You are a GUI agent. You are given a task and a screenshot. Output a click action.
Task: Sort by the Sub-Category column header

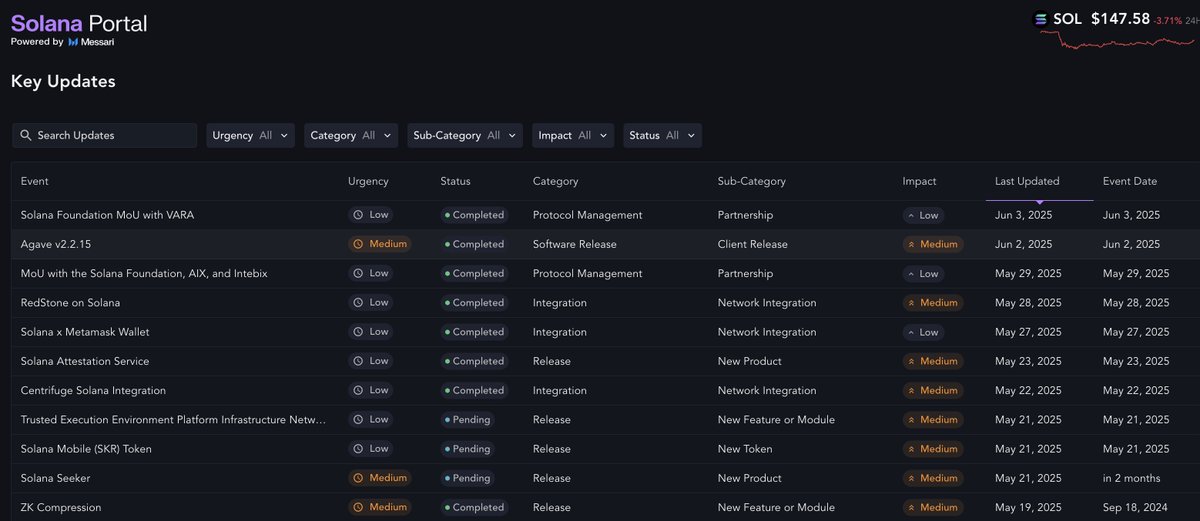pos(752,181)
